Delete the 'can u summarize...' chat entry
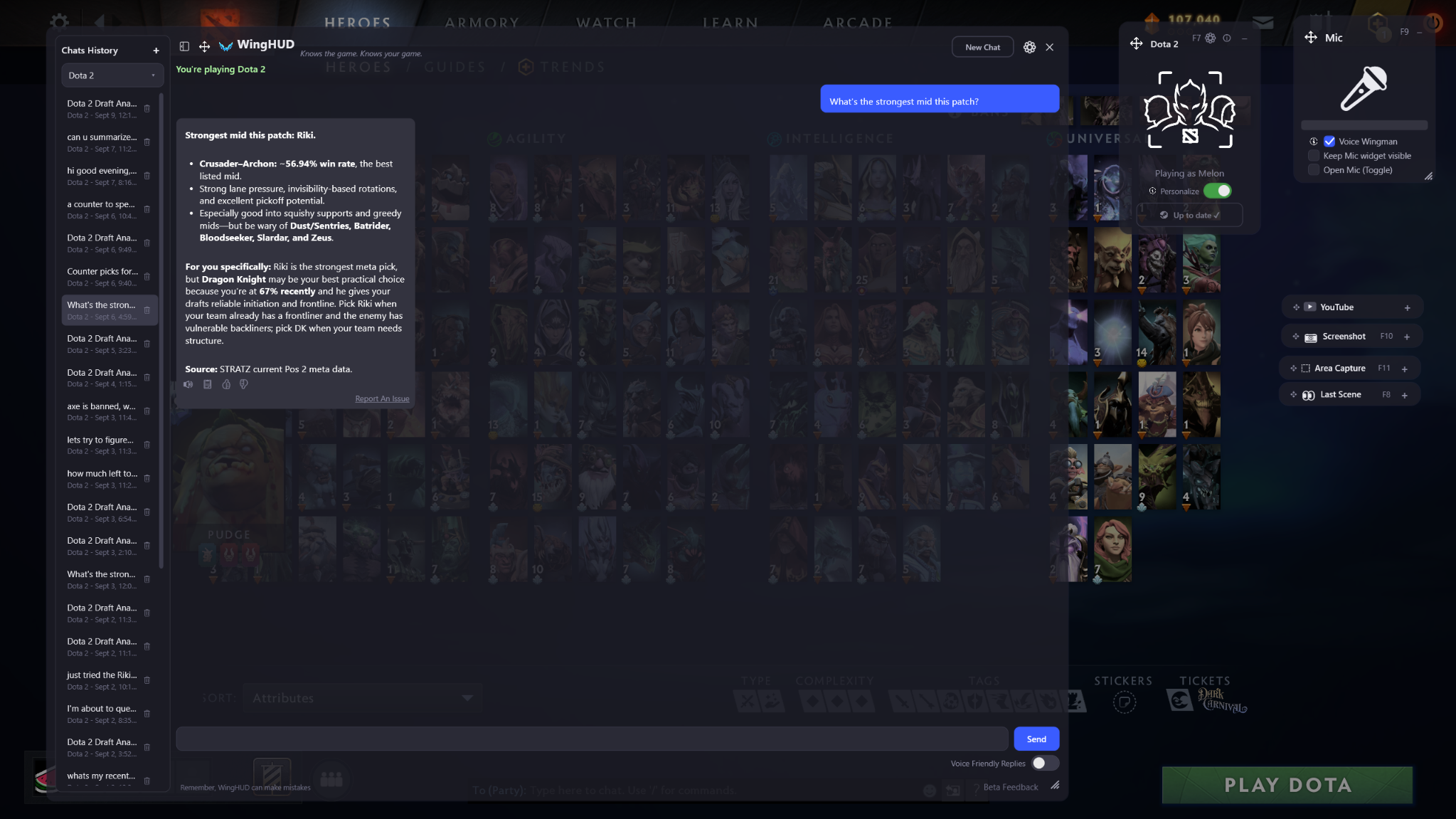This screenshot has width=1456, height=819. tap(147, 142)
